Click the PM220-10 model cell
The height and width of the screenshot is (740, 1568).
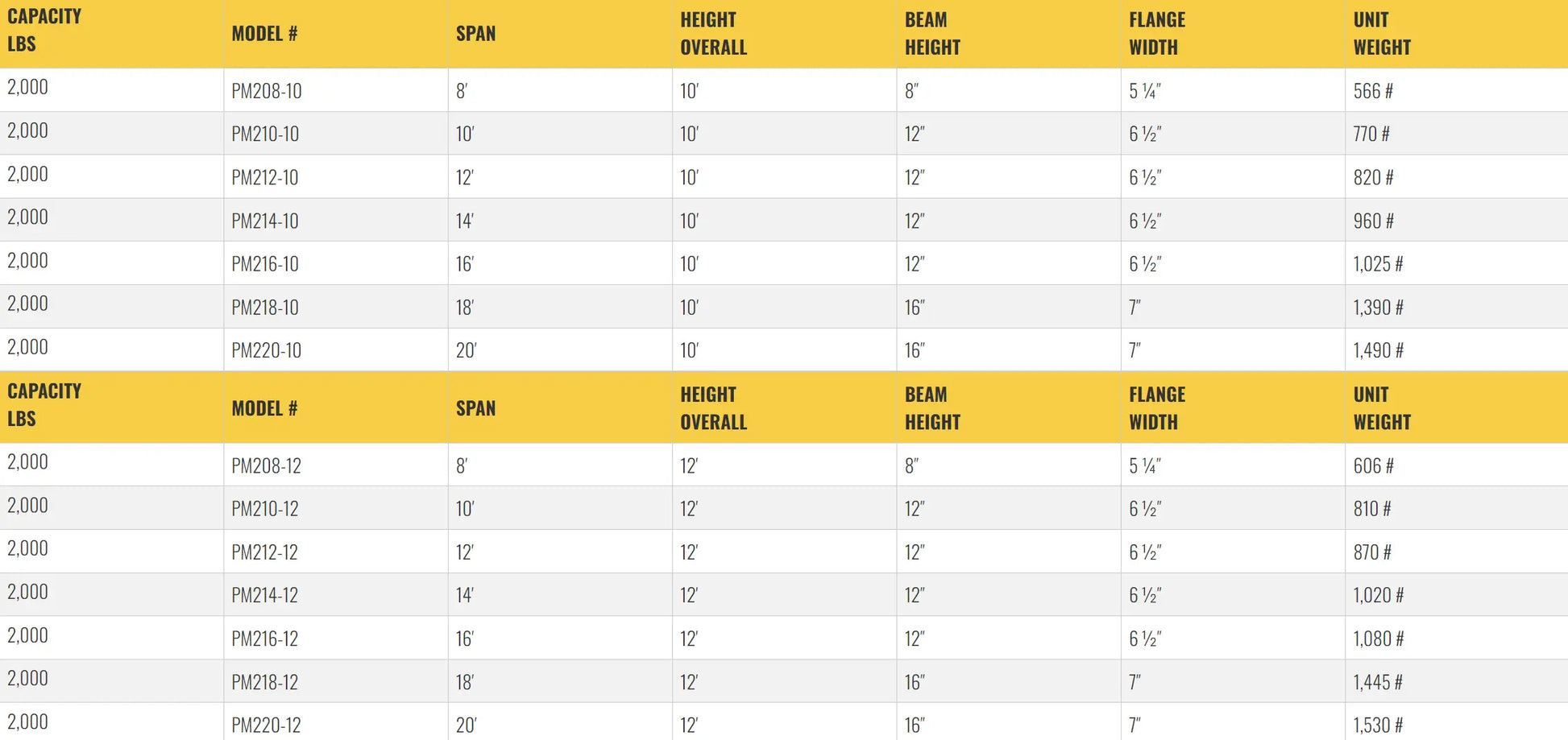coord(267,350)
